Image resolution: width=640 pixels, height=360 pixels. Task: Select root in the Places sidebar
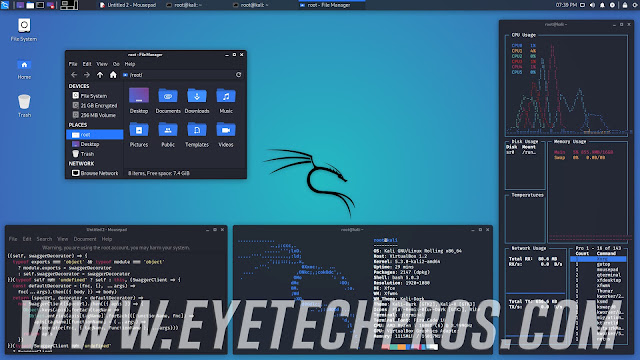pos(95,134)
